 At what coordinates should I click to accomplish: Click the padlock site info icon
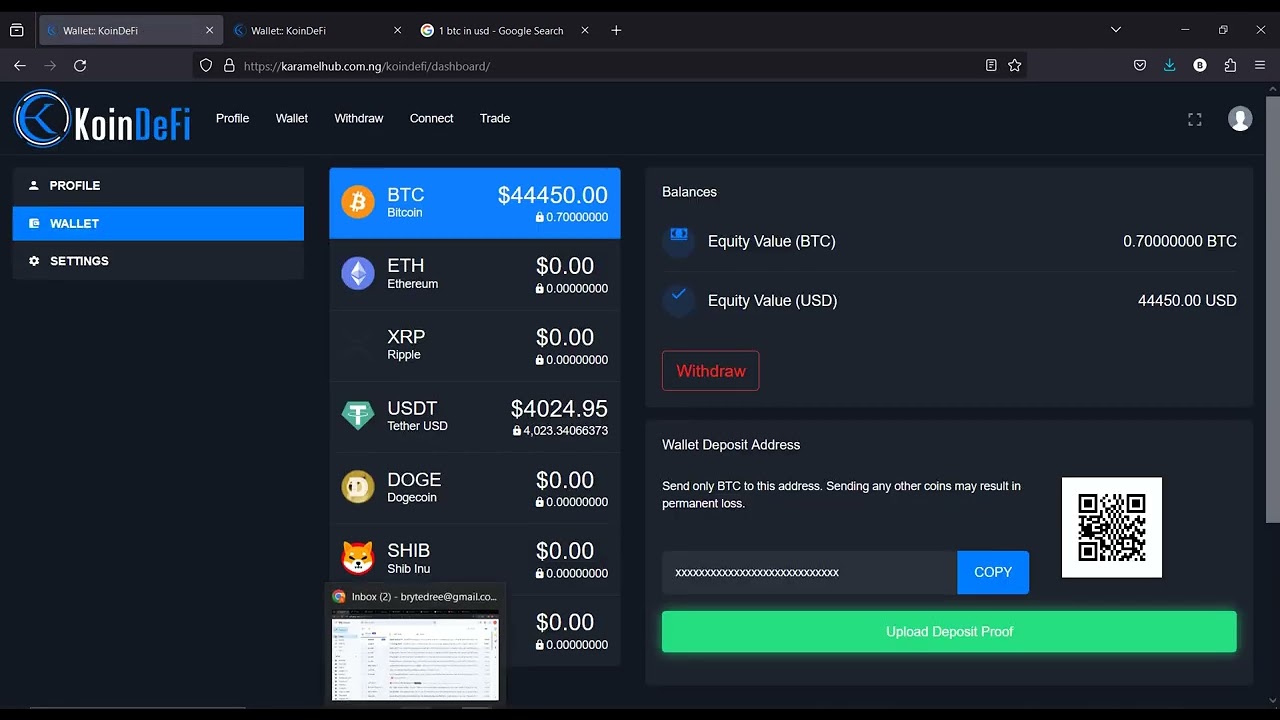(229, 65)
